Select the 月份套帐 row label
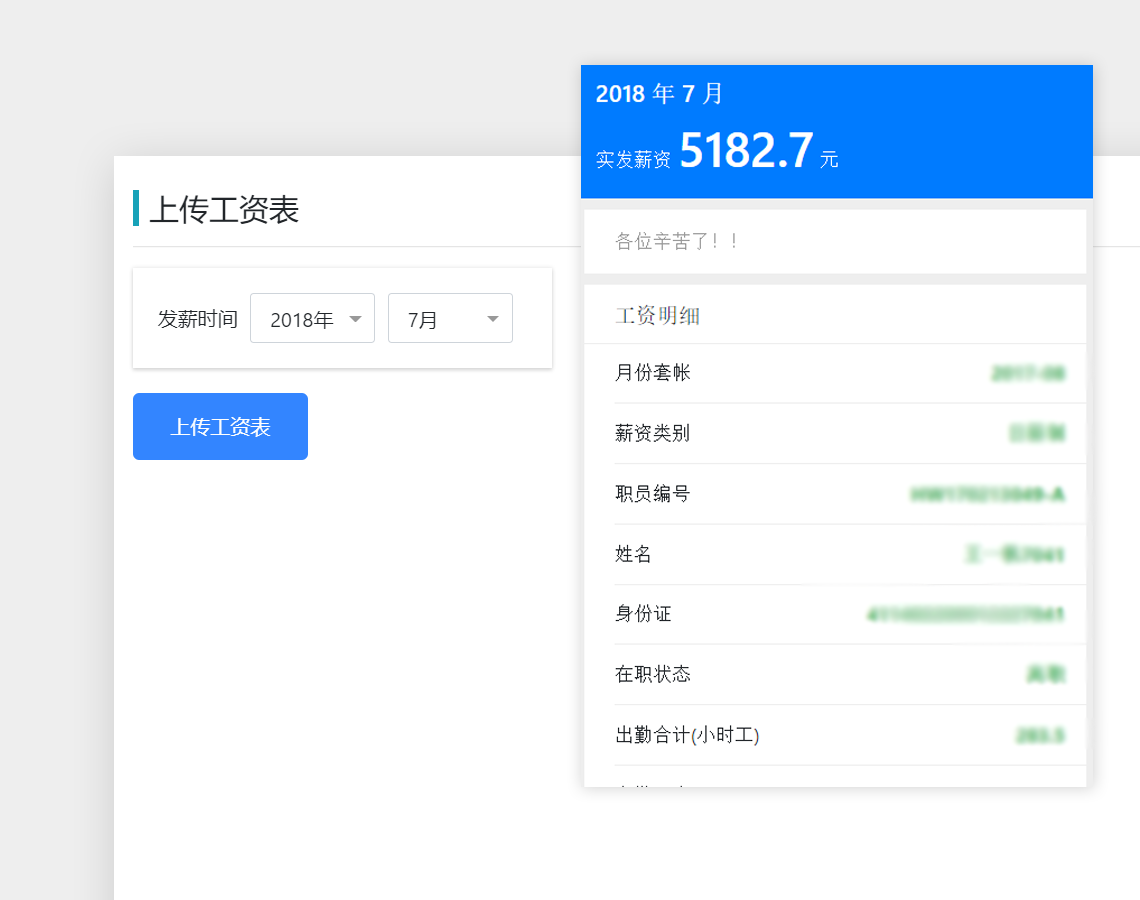This screenshot has width=1140, height=900. 652,373
